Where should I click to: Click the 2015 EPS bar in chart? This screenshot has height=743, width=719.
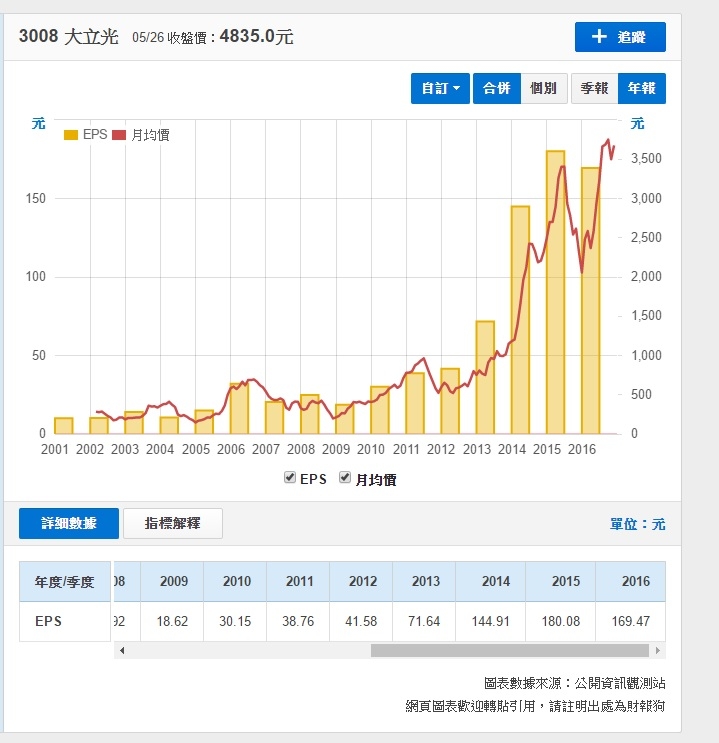pos(555,292)
